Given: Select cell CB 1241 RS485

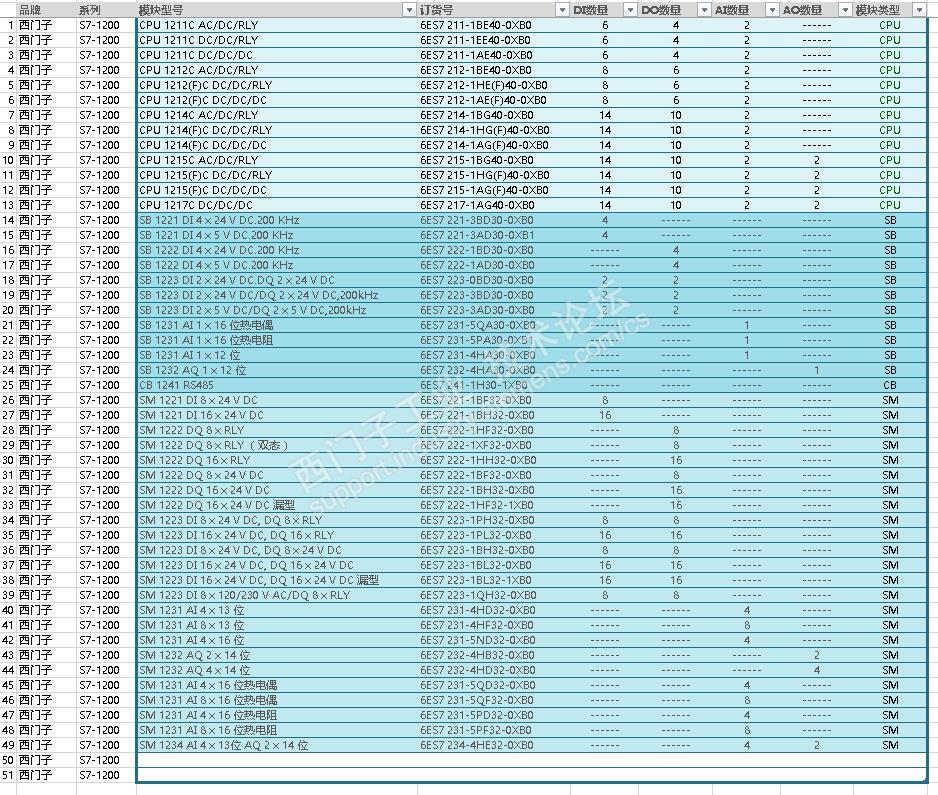Looking at the screenshot, I should 277,385.
